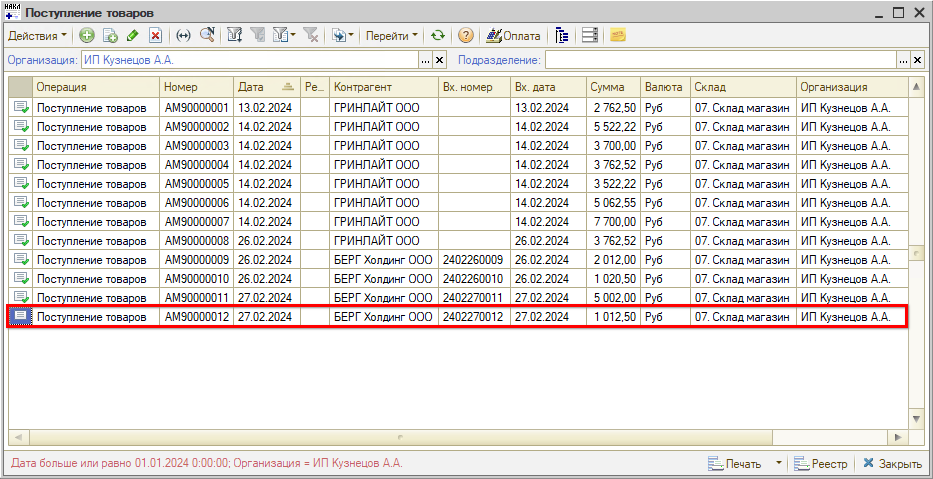Click the Реестр button
This screenshot has height=479, width=933.
pyautogui.click(x=821, y=464)
